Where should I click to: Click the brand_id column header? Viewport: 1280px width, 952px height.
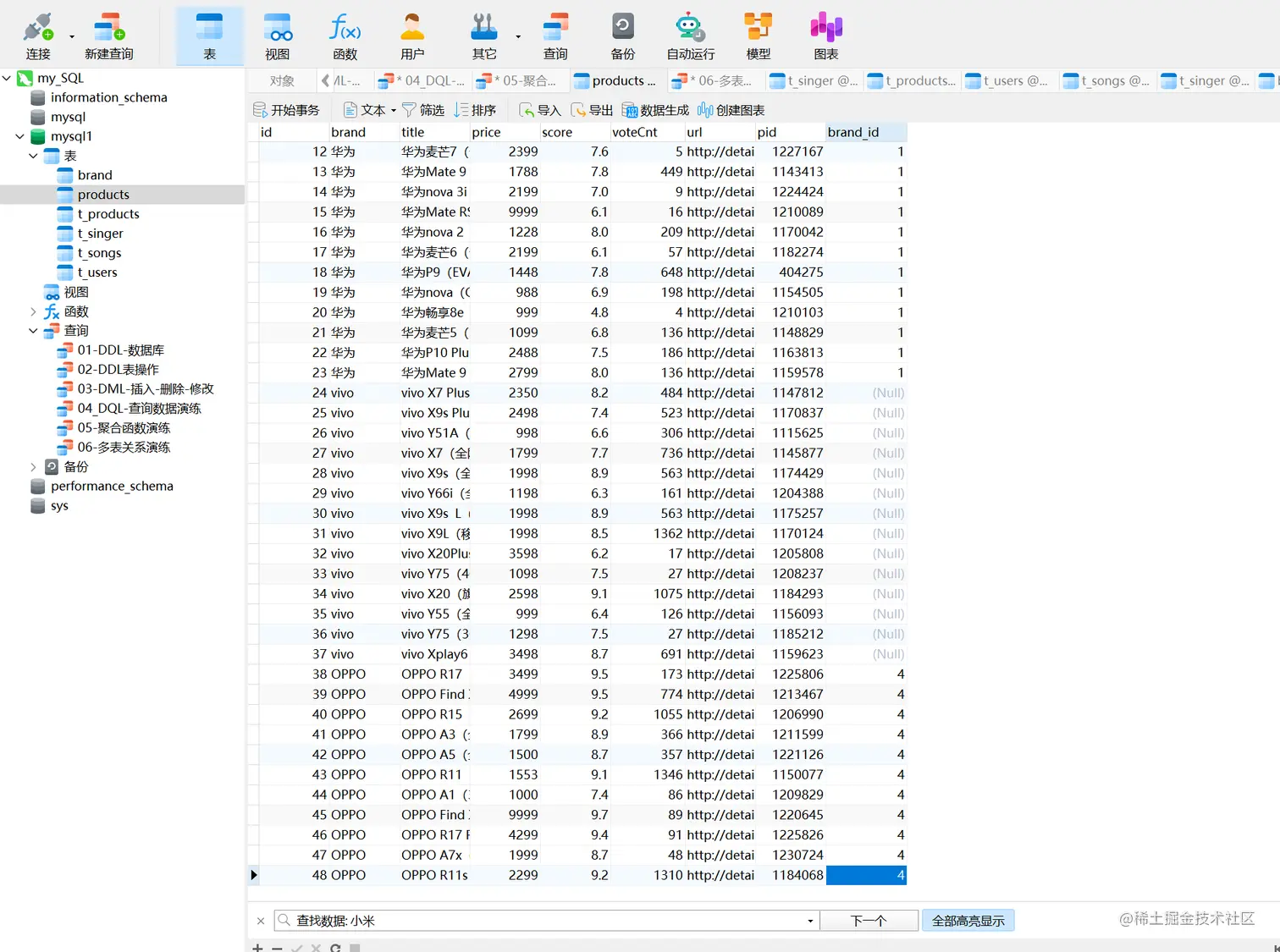[866, 132]
